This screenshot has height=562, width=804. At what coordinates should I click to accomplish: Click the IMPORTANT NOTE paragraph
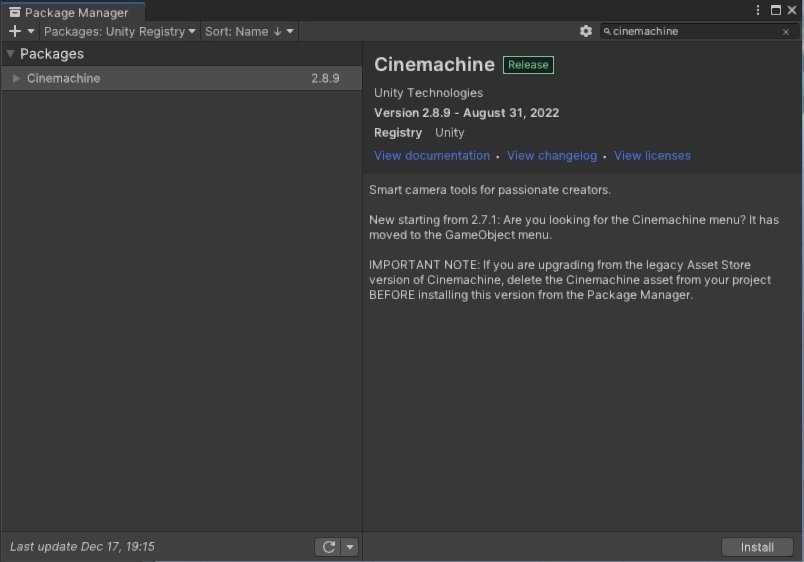[570, 280]
